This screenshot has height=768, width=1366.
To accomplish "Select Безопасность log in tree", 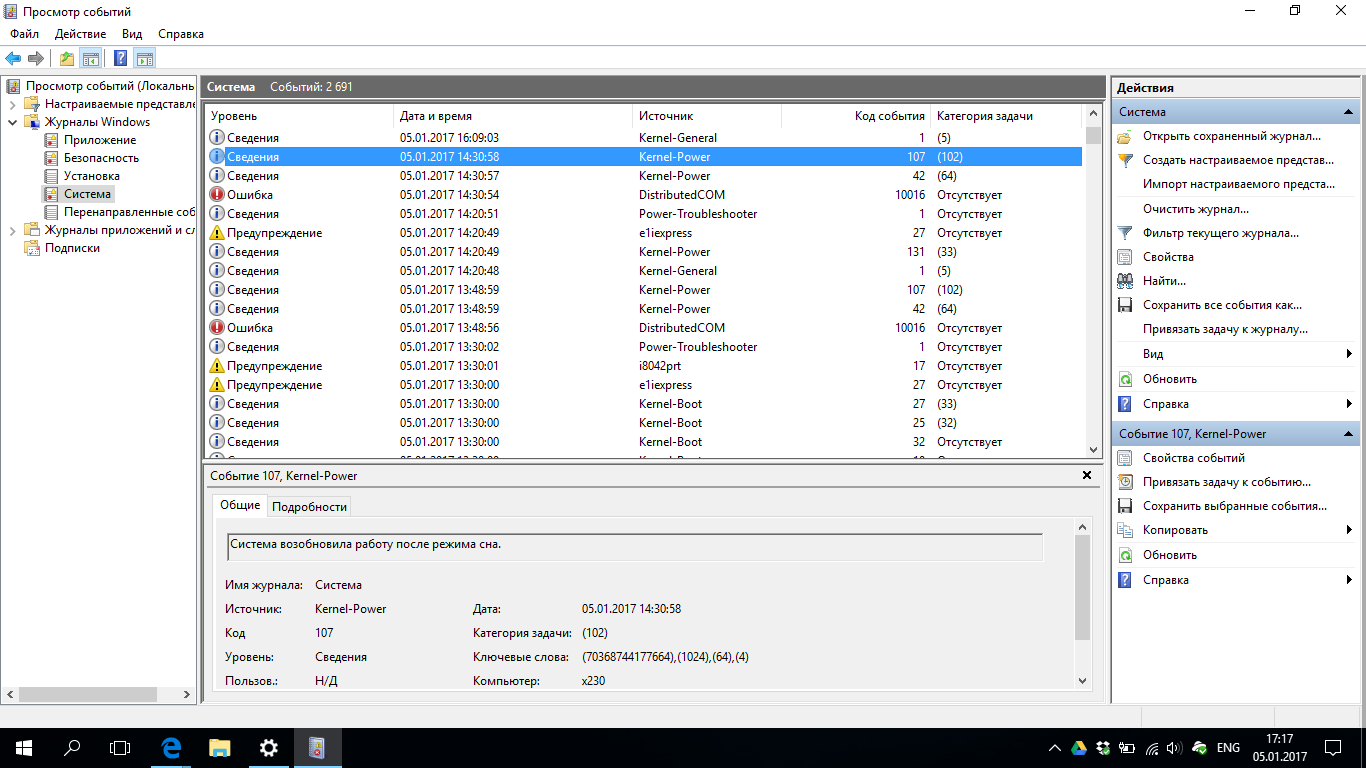I will [x=101, y=158].
